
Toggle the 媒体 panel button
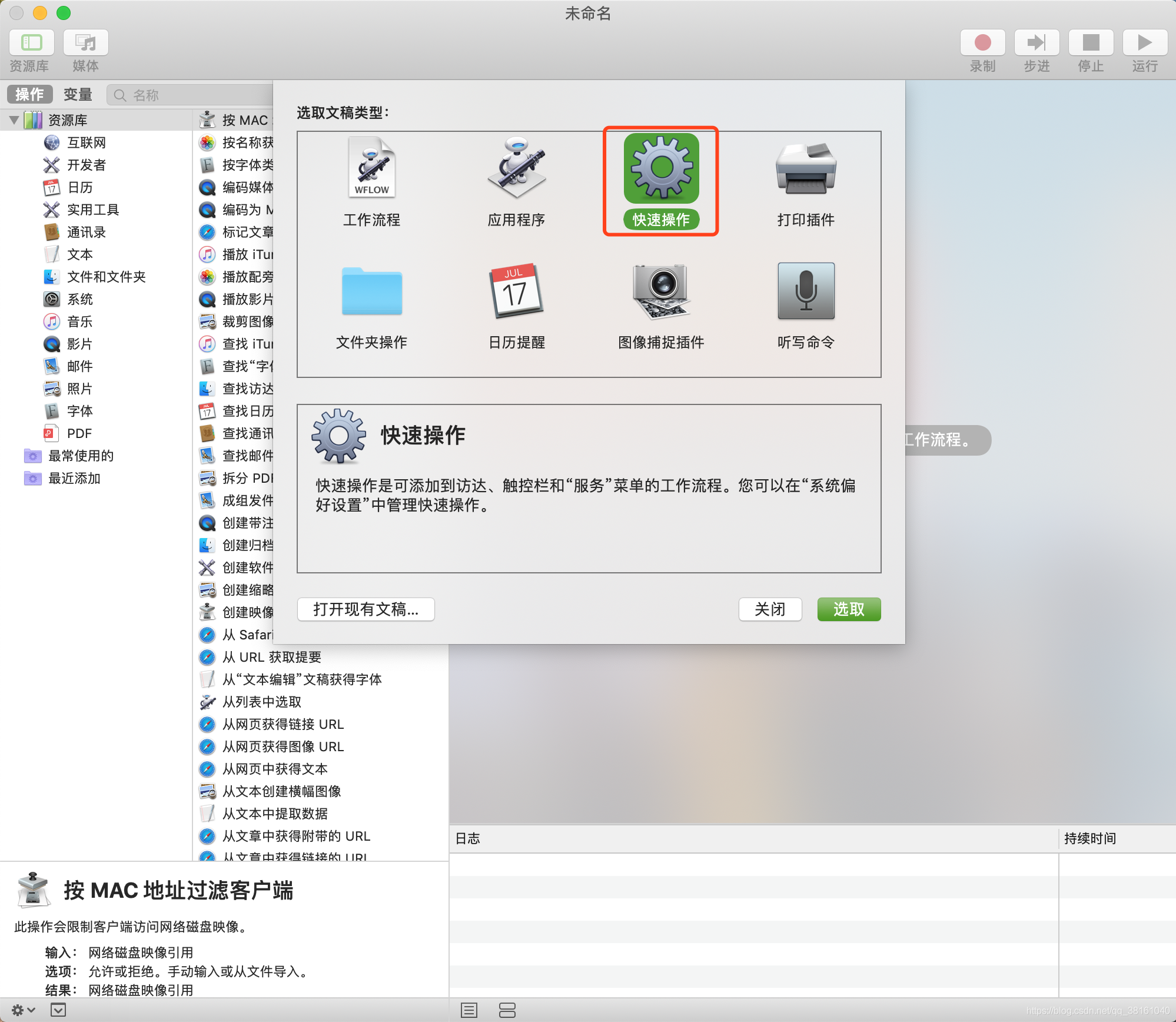[85, 42]
